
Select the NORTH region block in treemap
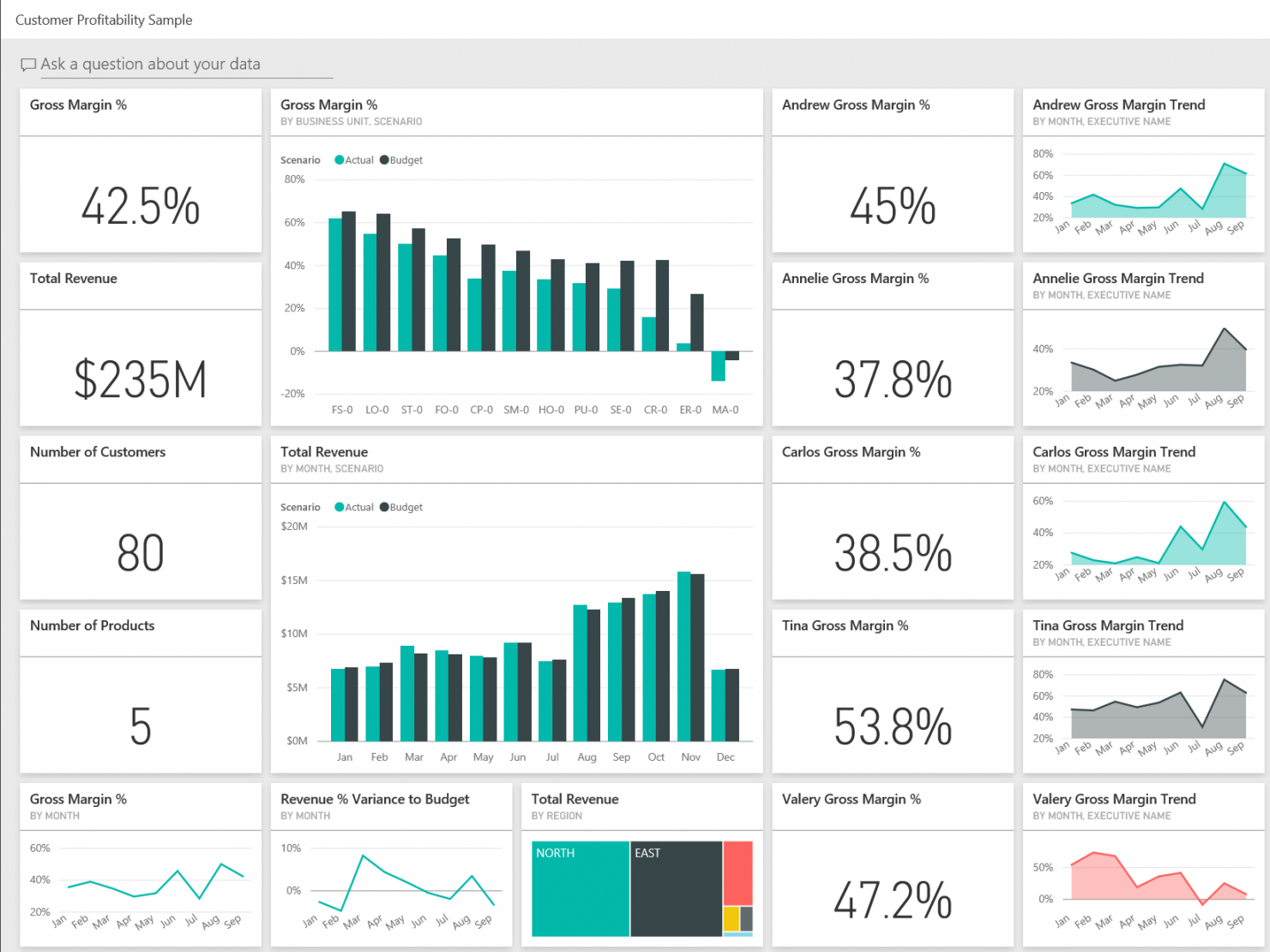coord(580,889)
